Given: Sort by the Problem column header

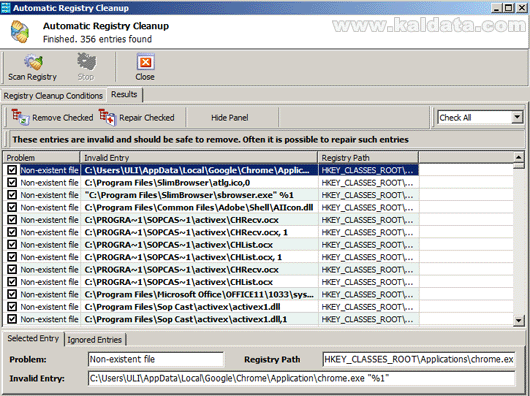Looking at the screenshot, I should tap(42, 157).
